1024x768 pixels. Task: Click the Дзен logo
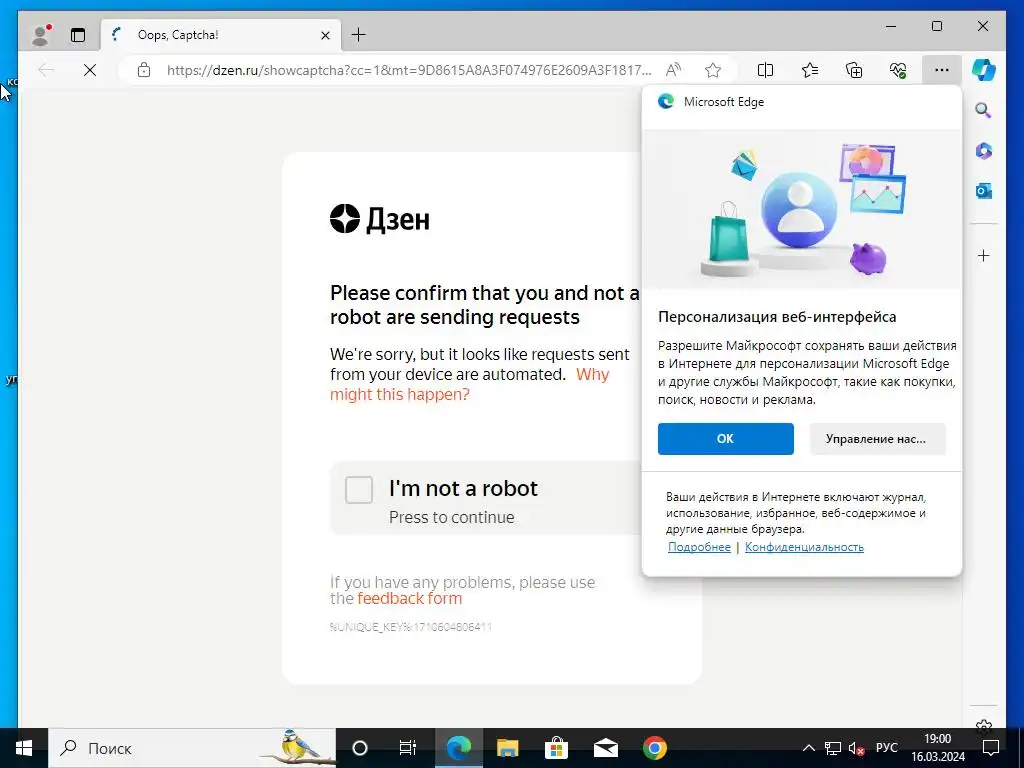(x=379, y=219)
